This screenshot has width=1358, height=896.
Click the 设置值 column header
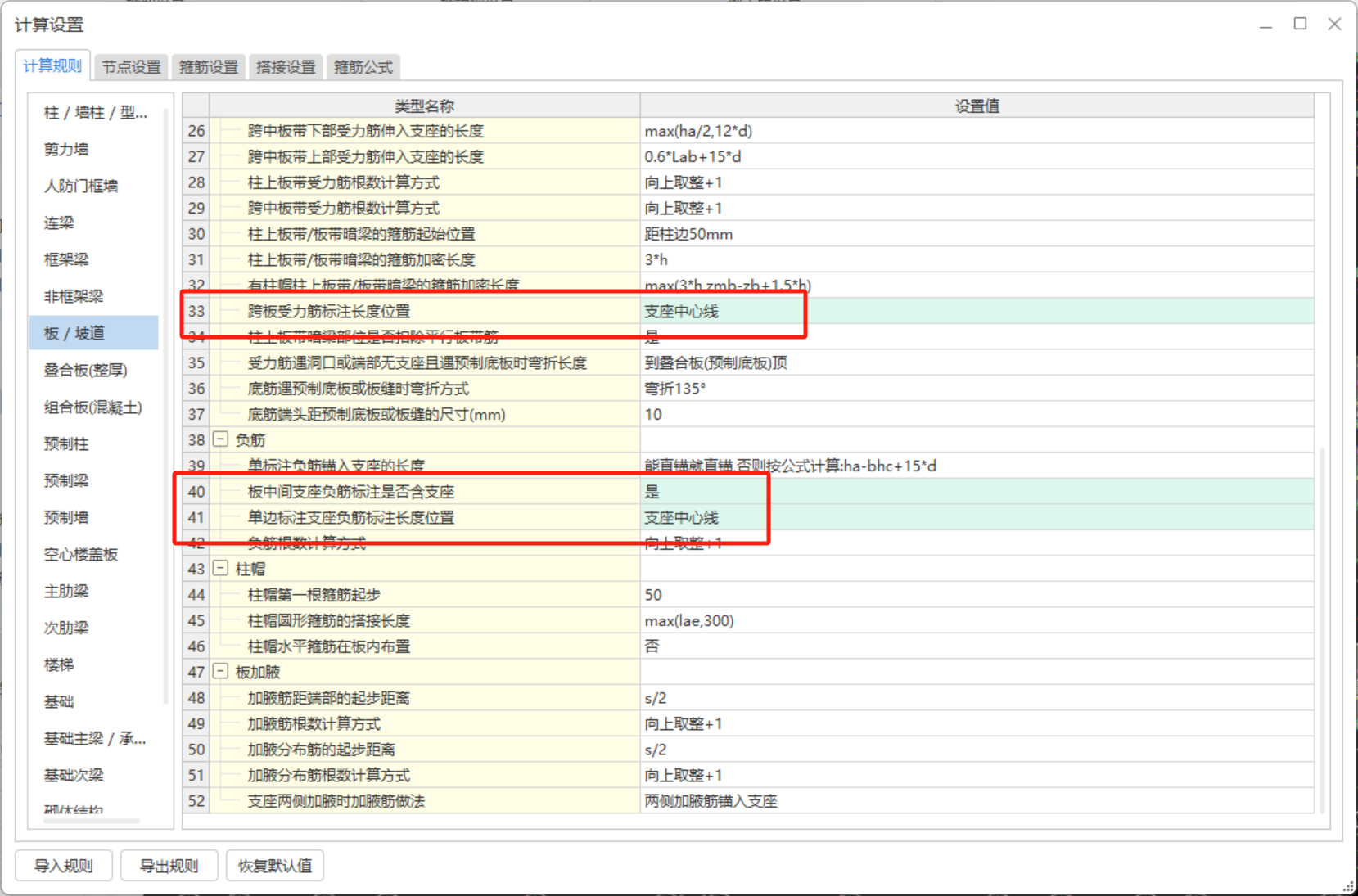point(977,106)
